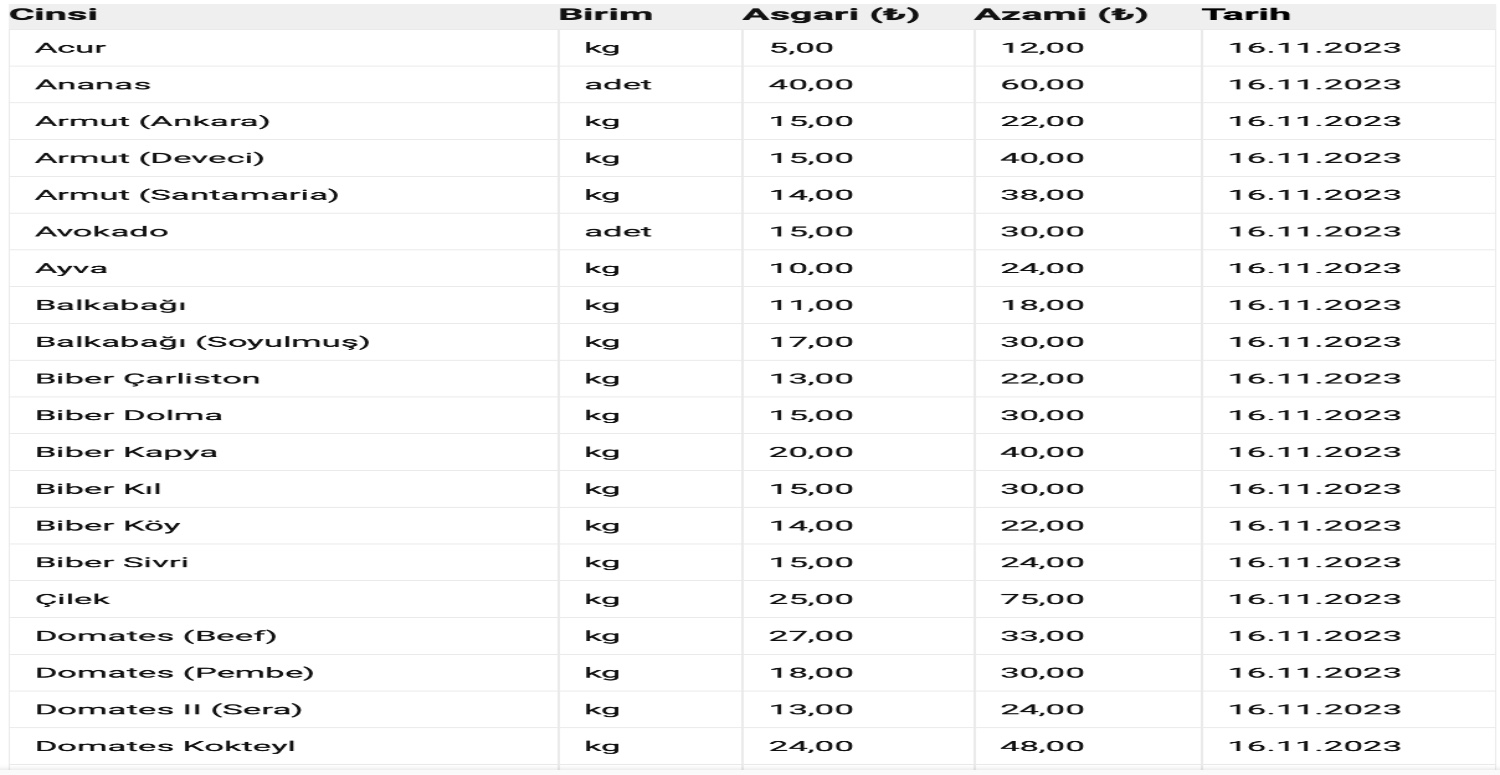Viewport: 1500px width, 775px height.
Task: Sort by the Azami (₺) header
Action: click(x=1060, y=15)
